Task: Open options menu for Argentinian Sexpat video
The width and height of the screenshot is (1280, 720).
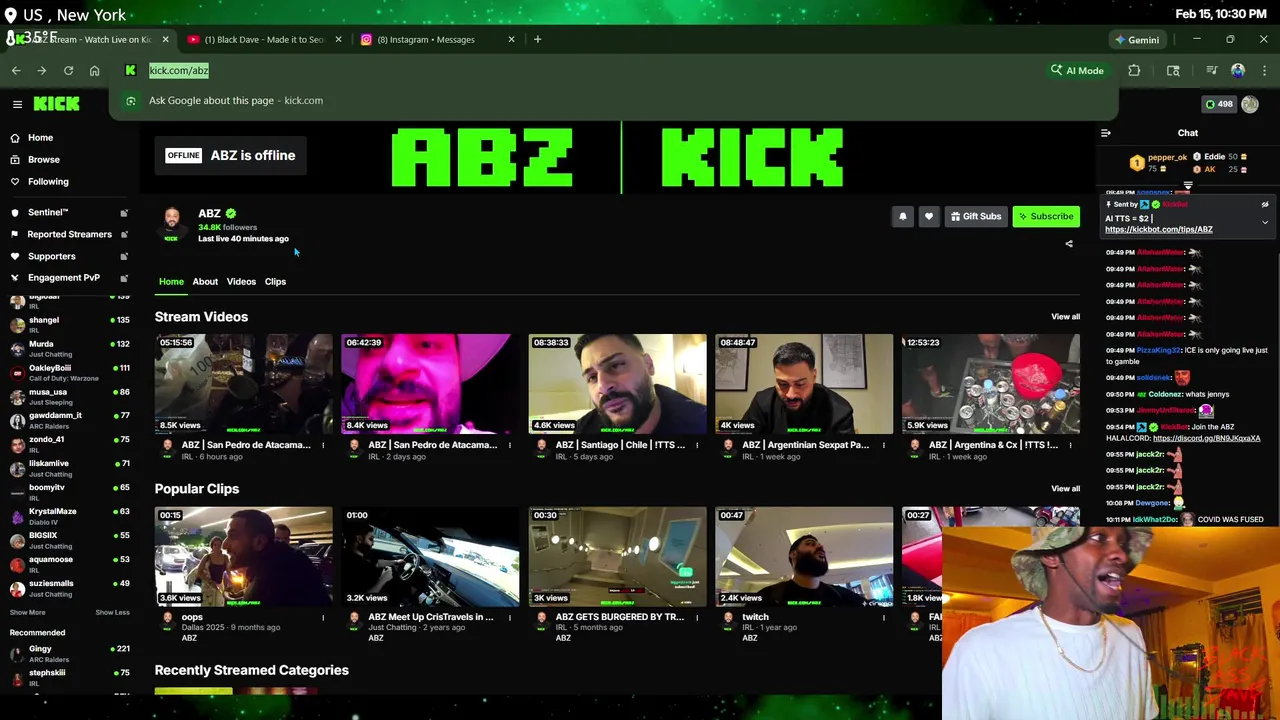Action: tap(884, 446)
